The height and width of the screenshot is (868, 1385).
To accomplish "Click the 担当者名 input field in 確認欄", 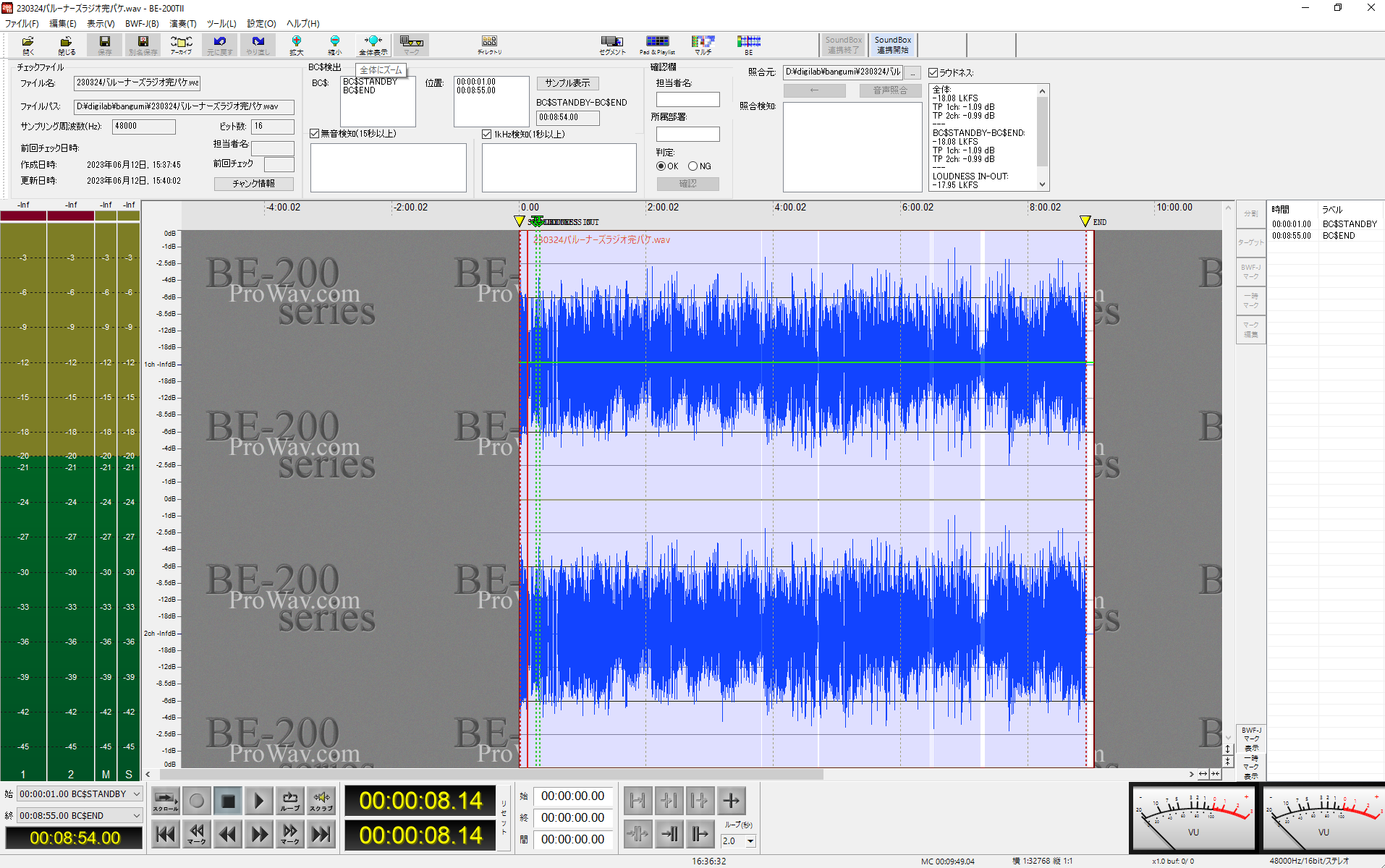I will (x=687, y=99).
